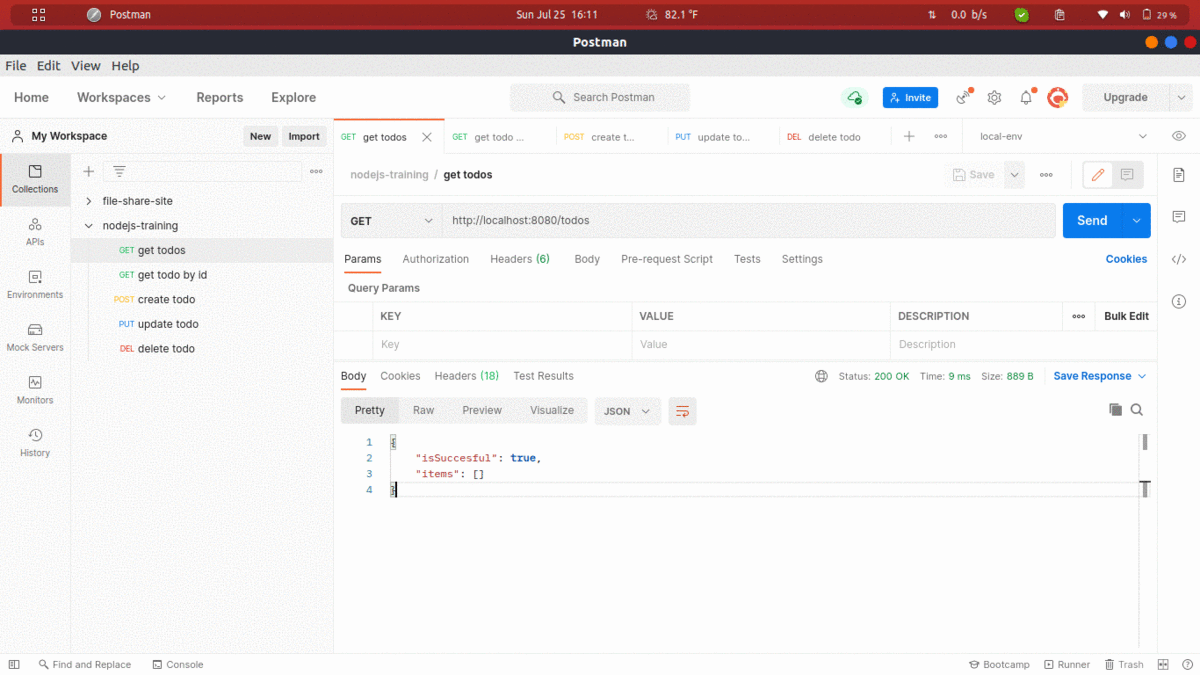Open the File menu
This screenshot has width=1200, height=675.
(x=16, y=65)
